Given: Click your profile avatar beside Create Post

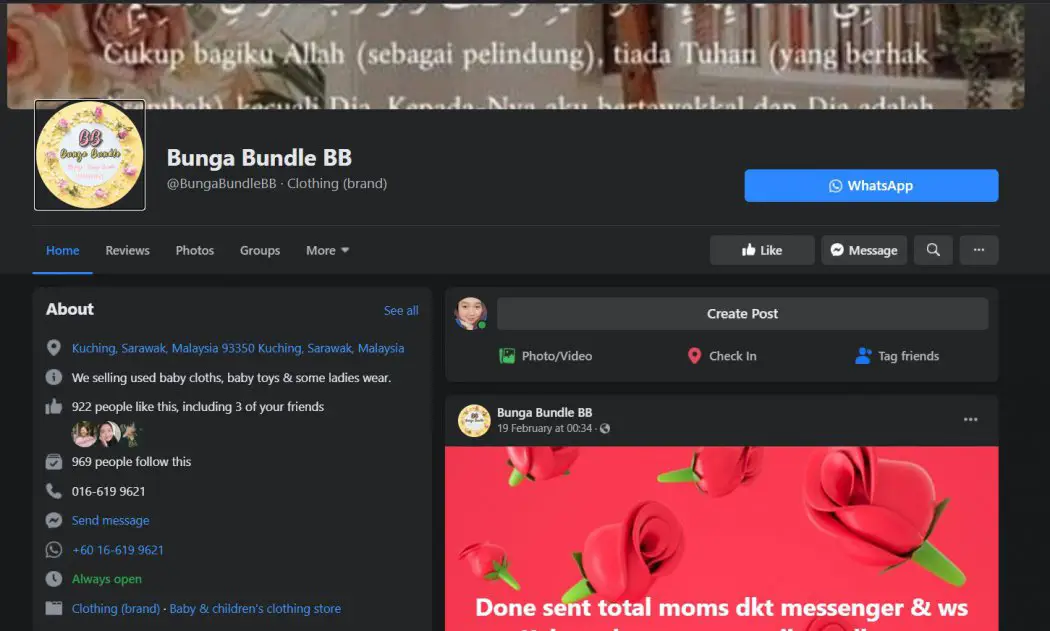Looking at the screenshot, I should [x=471, y=313].
